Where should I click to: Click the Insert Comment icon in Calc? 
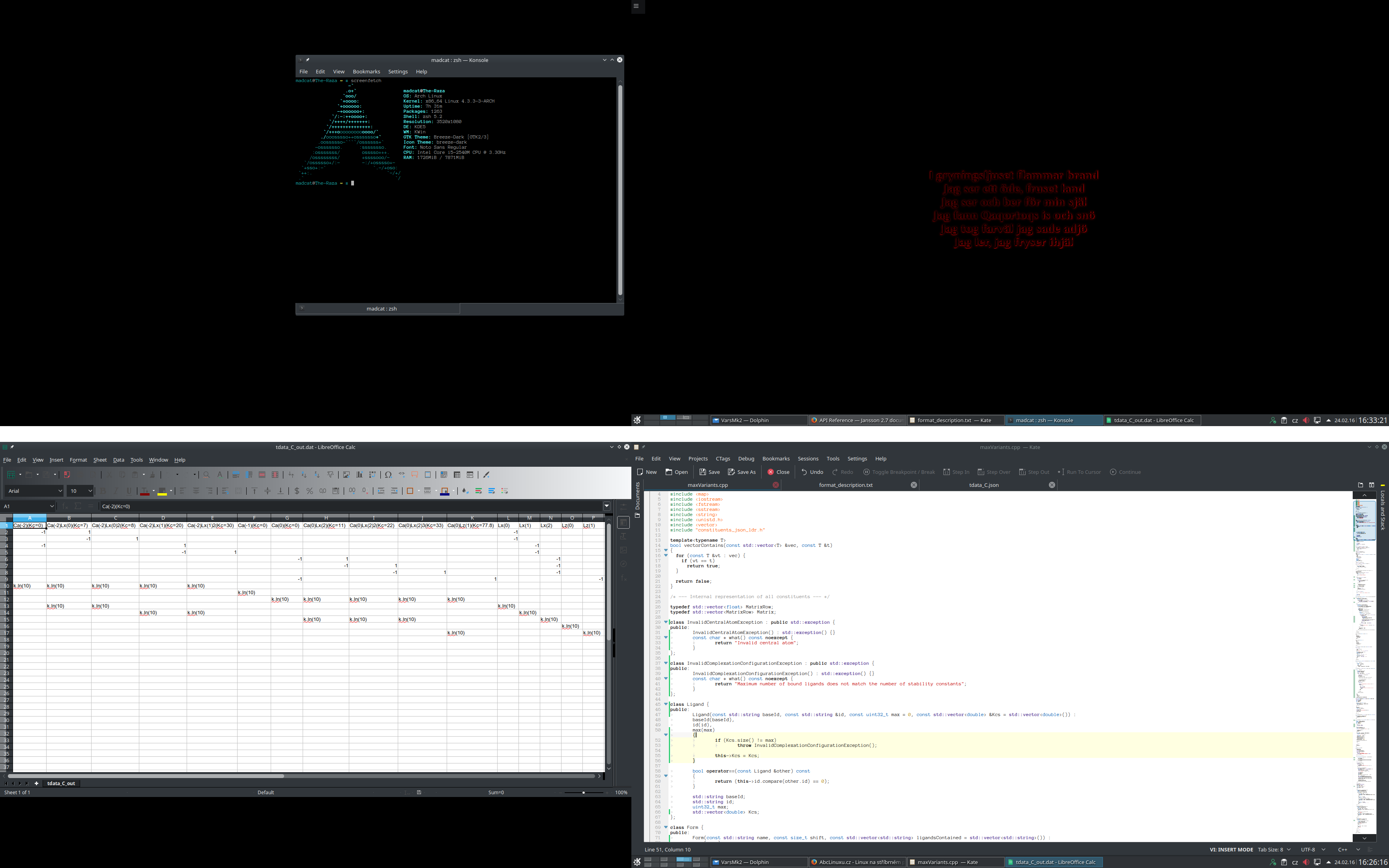pos(414,475)
